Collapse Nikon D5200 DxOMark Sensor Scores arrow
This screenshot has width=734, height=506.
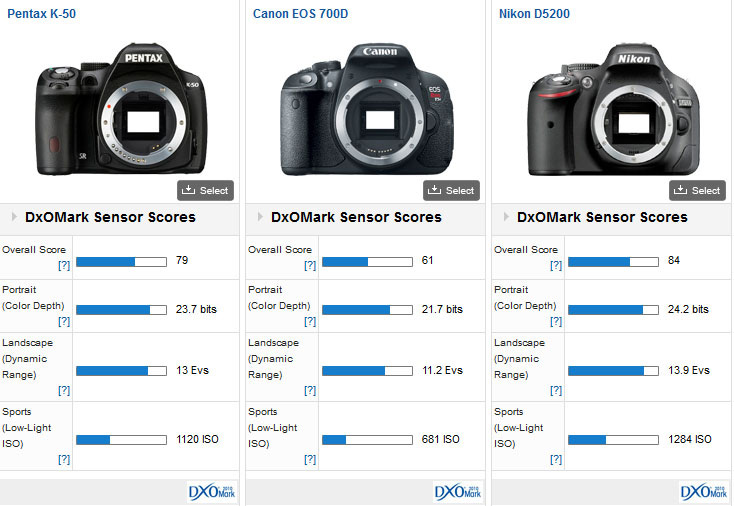click(506, 217)
